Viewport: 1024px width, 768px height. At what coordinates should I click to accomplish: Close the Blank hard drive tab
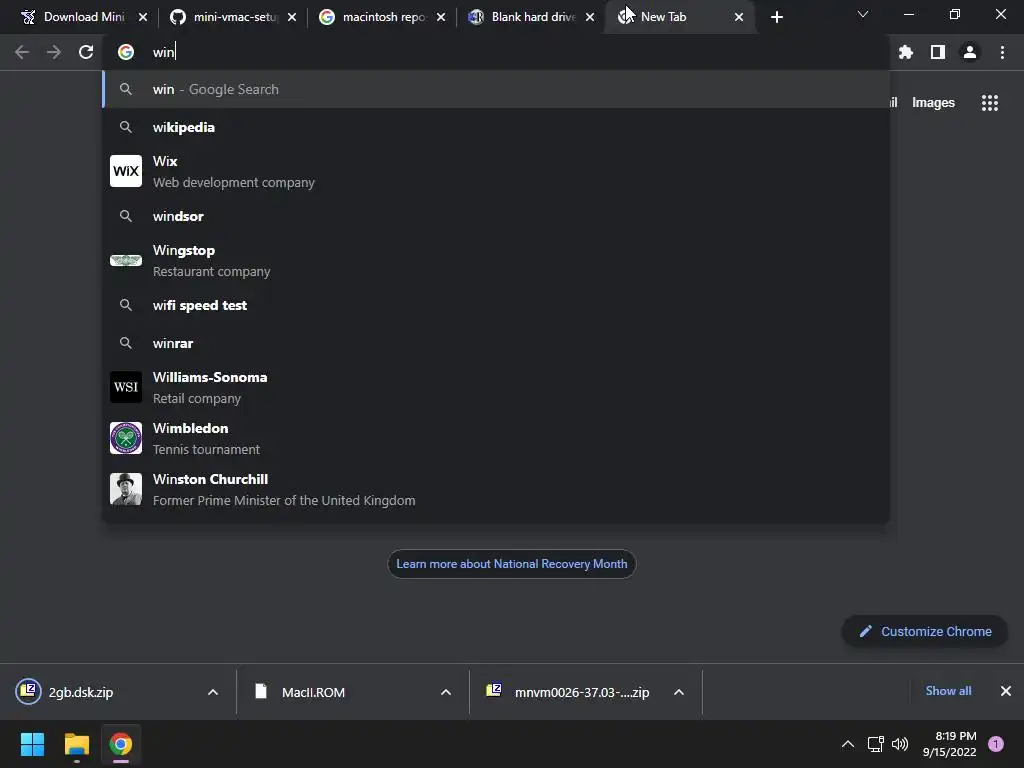pyautogui.click(x=590, y=17)
